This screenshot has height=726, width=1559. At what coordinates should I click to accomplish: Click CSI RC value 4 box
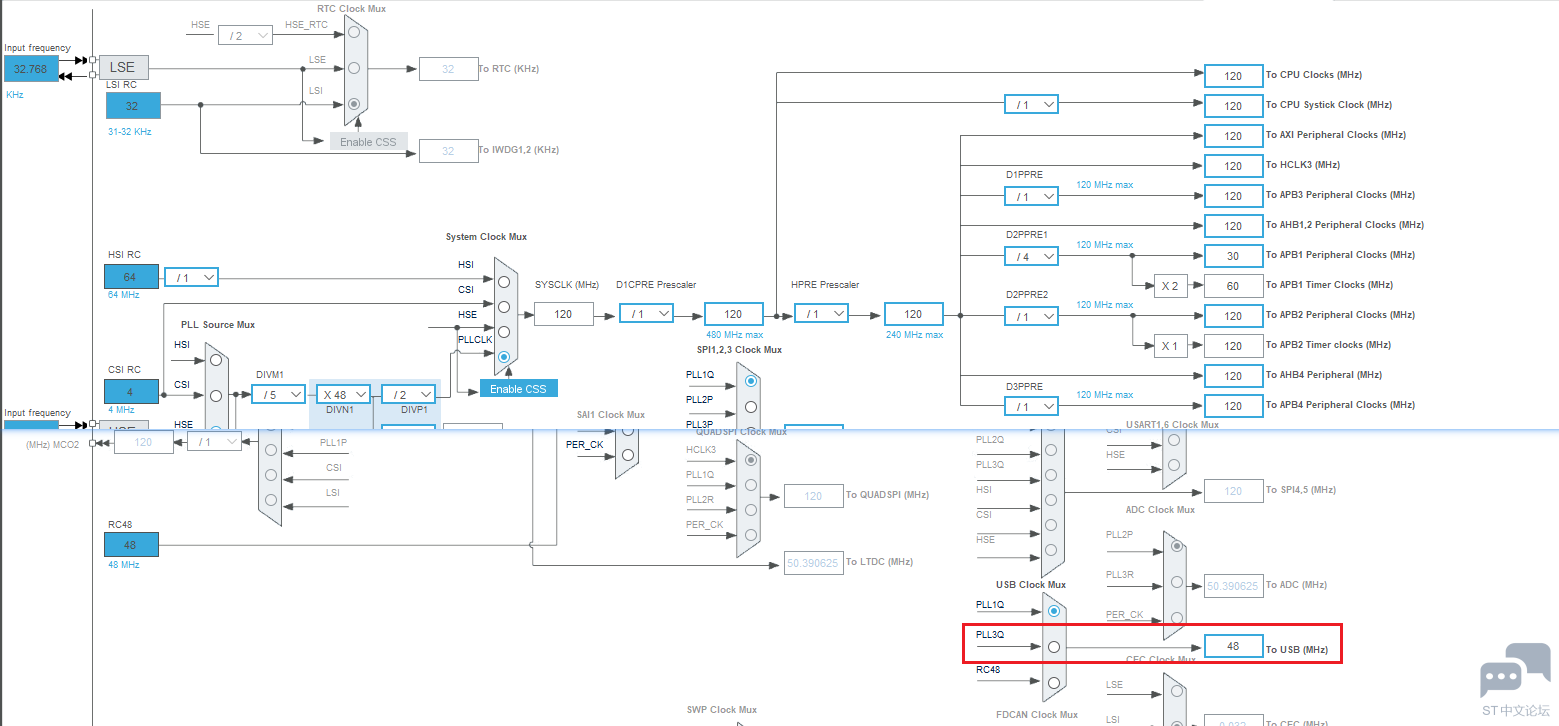pos(132,390)
